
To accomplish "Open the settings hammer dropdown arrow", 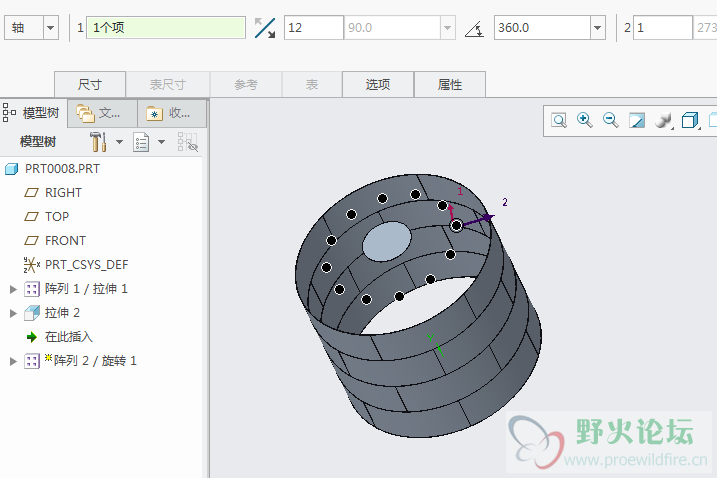I will point(119,142).
